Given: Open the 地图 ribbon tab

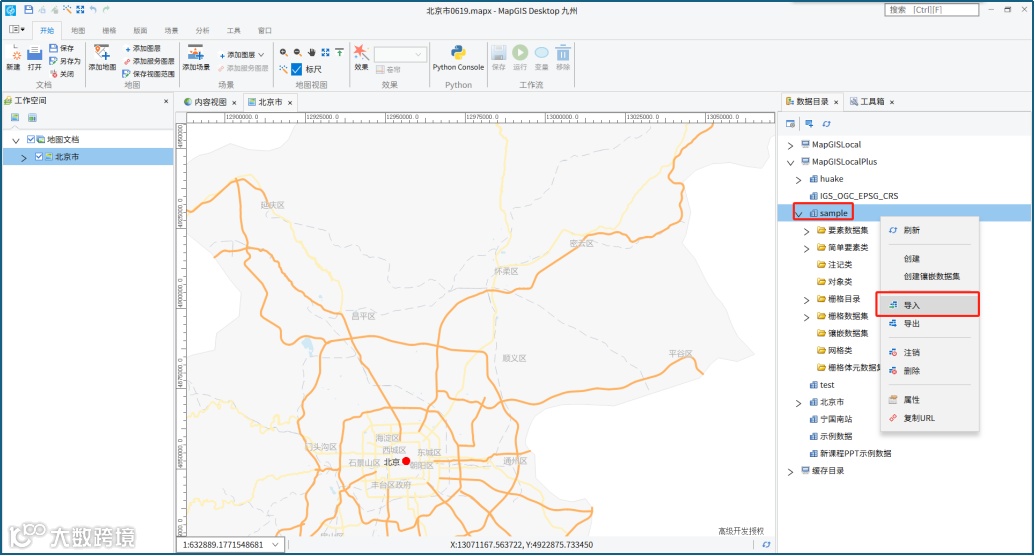Looking at the screenshot, I should [78, 30].
